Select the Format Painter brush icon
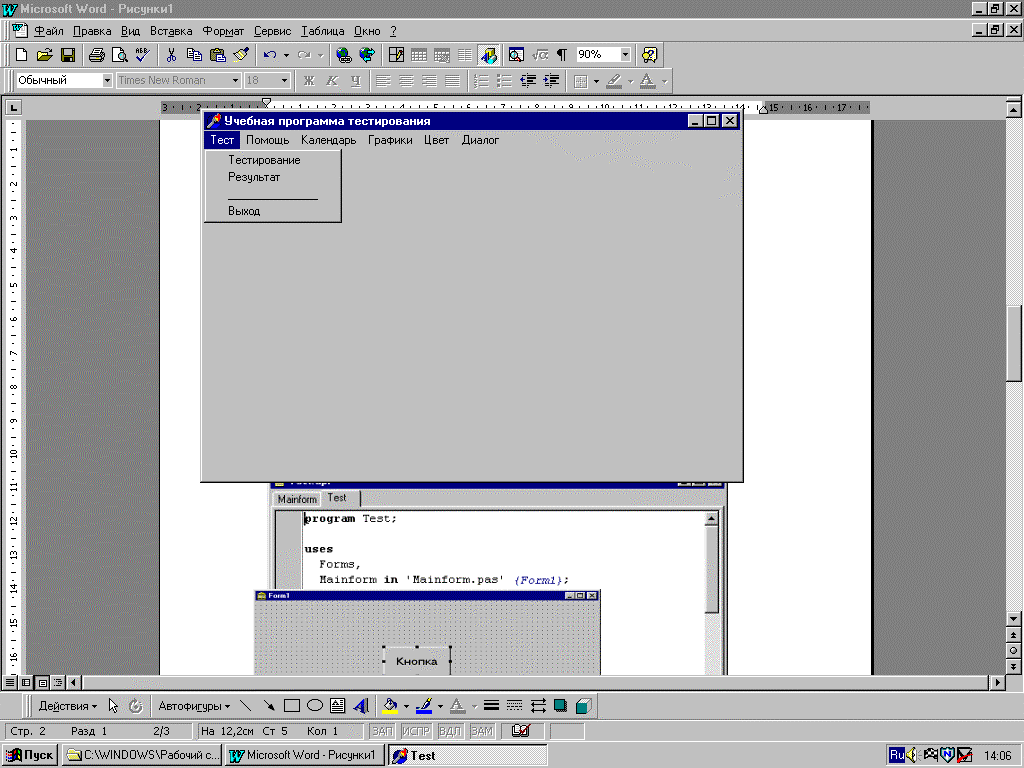This screenshot has width=1024, height=768. (241, 56)
